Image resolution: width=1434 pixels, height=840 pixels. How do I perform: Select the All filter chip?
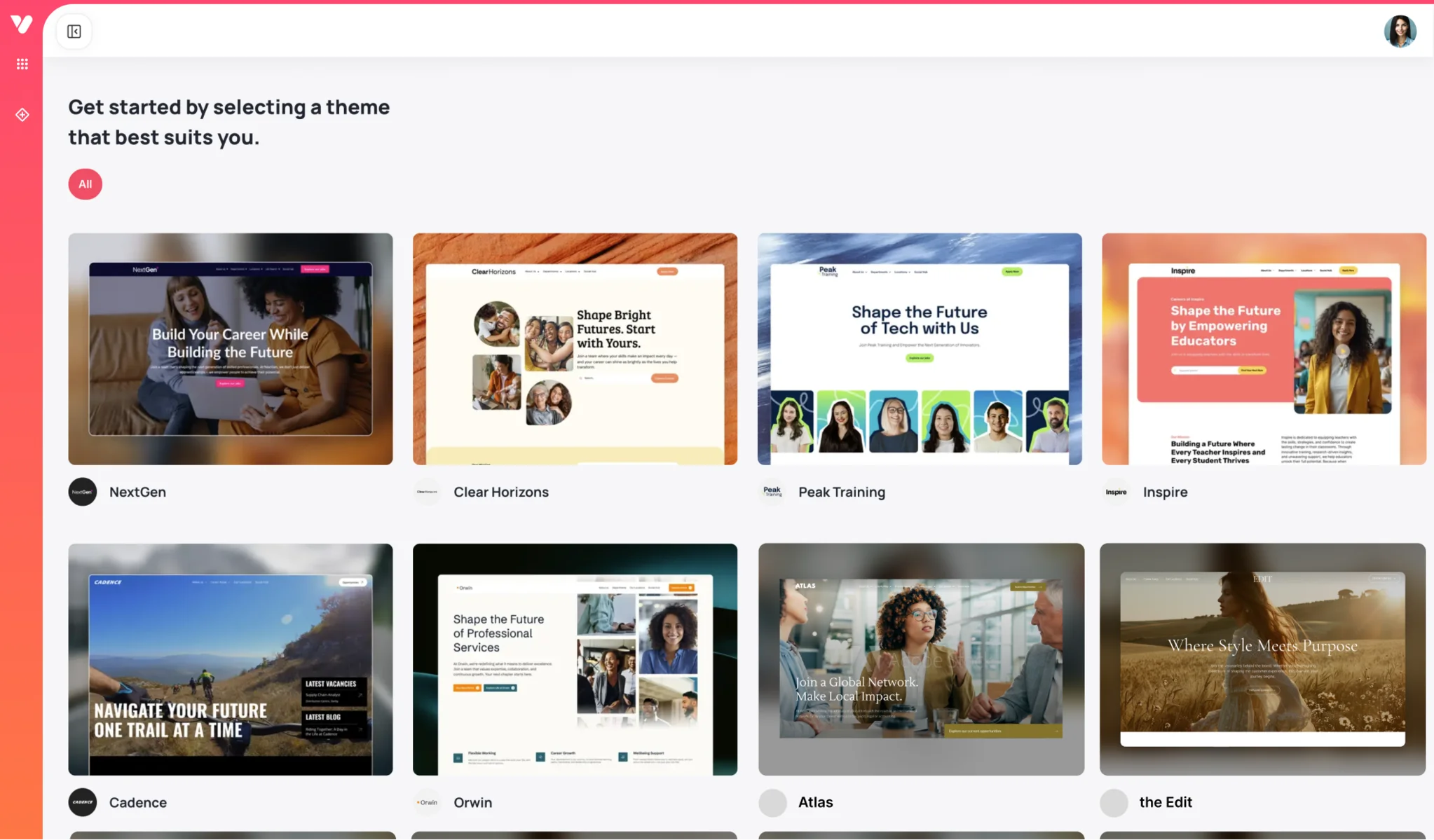85,184
